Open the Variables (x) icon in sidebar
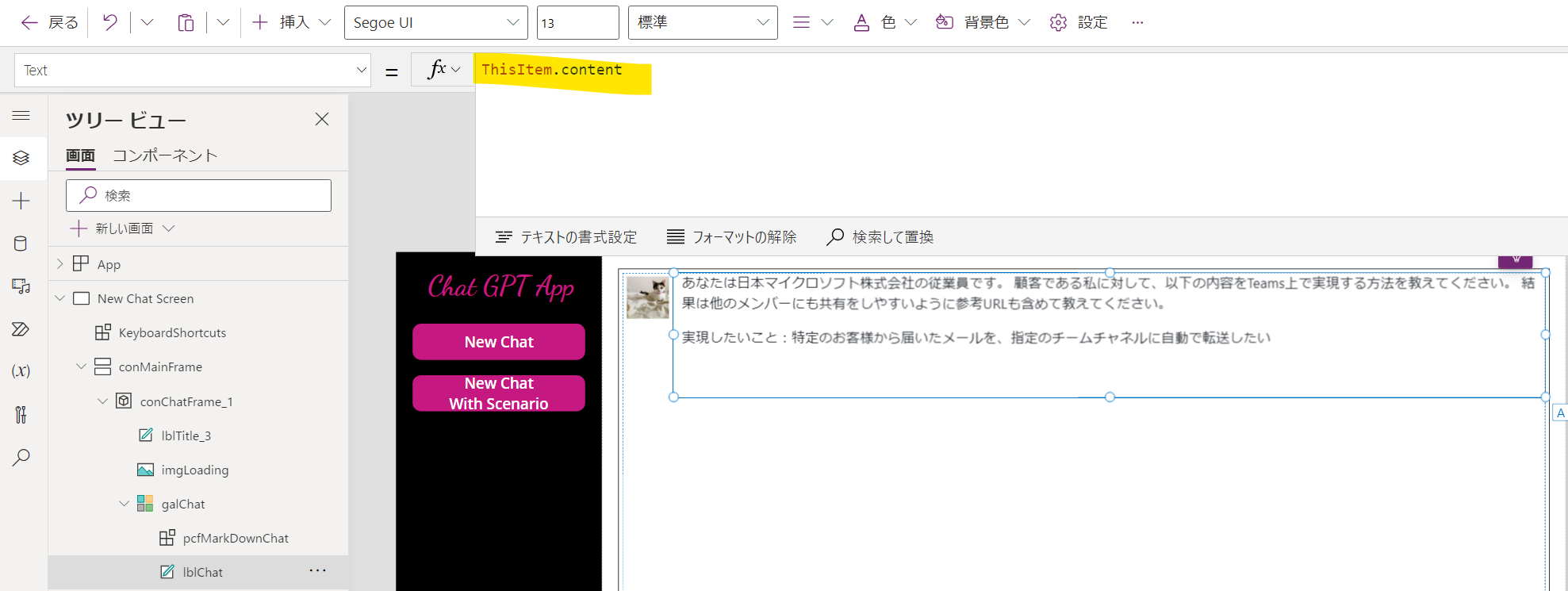 click(x=21, y=371)
